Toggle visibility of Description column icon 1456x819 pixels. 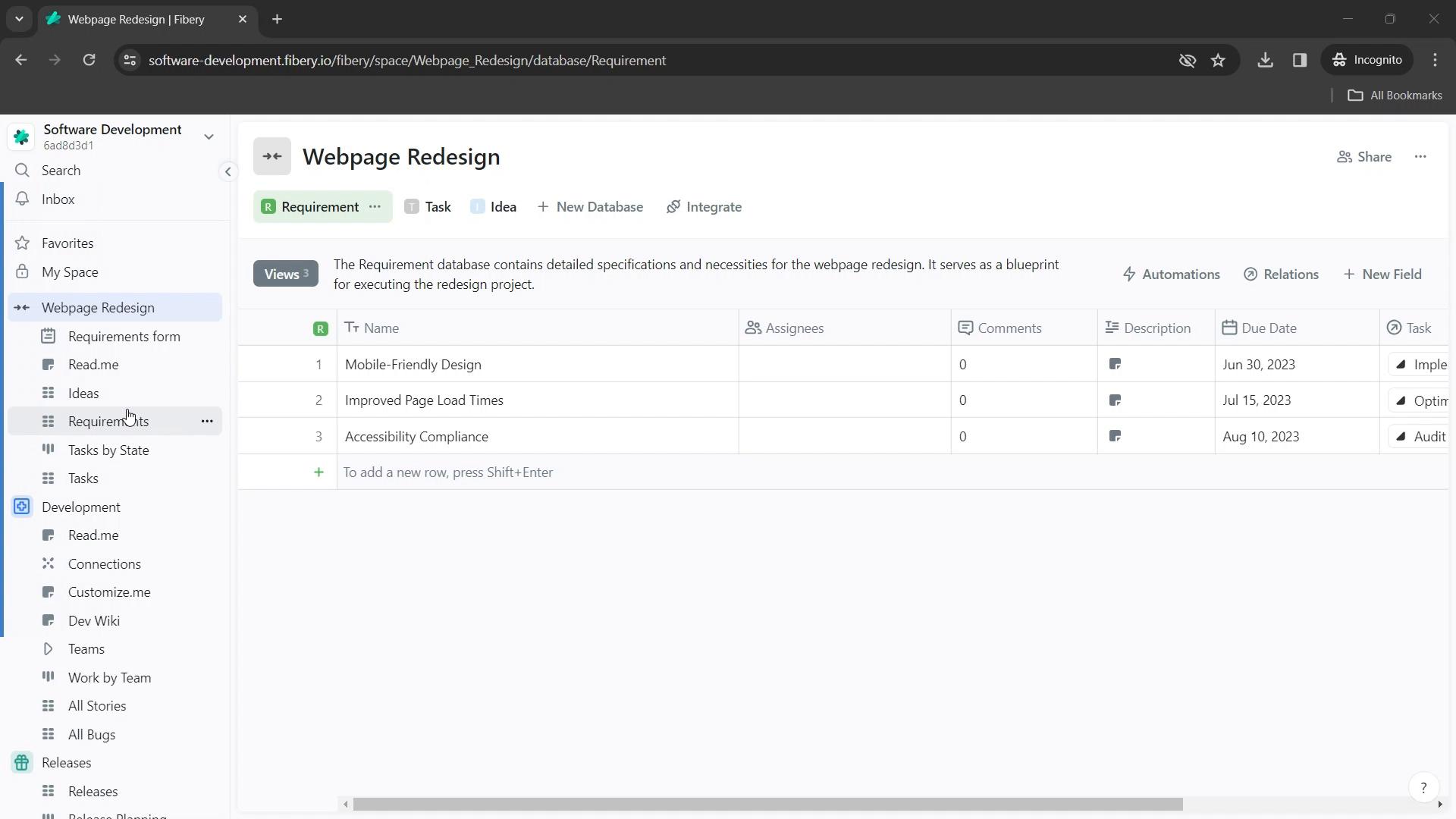[x=1112, y=328]
